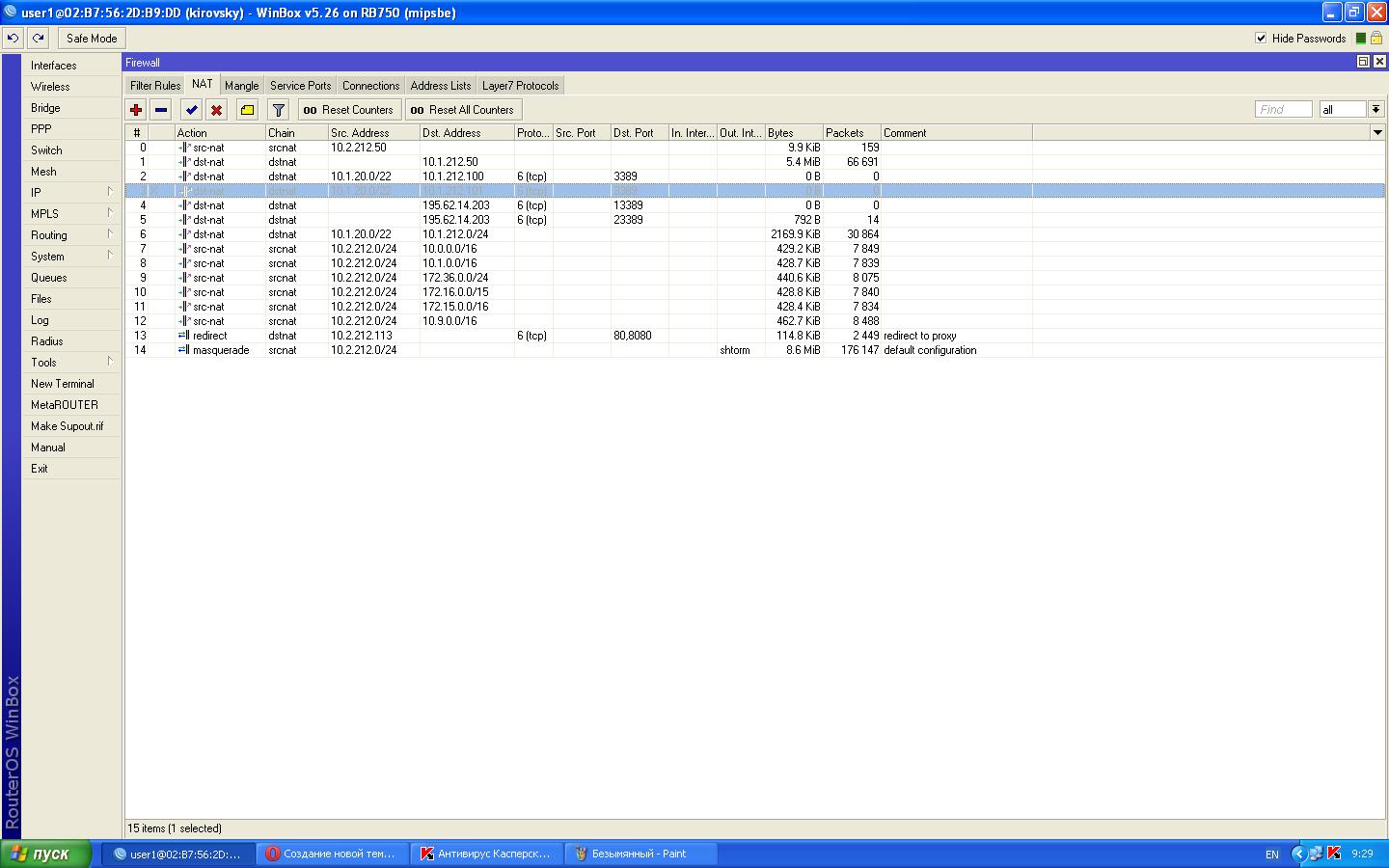
Task: Click the EN language indicator in the tray
Action: tap(1272, 854)
